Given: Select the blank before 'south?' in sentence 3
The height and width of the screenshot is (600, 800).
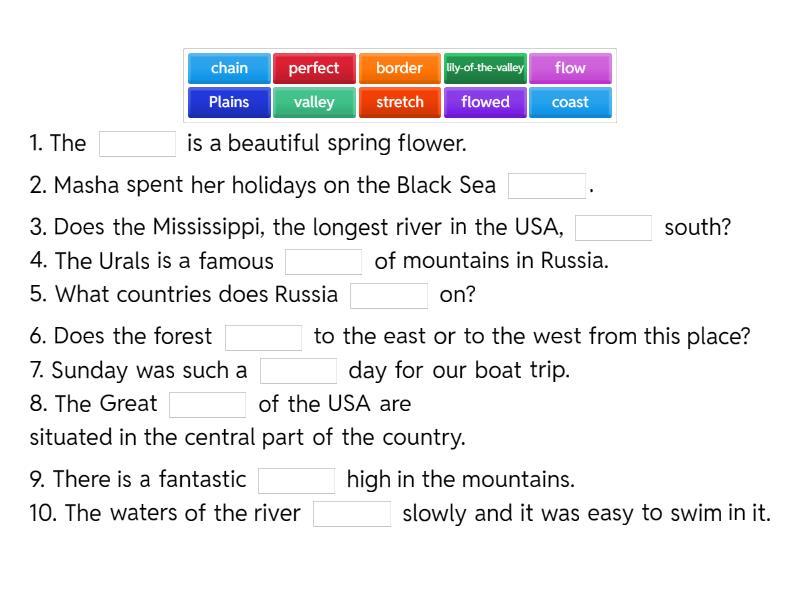Looking at the screenshot, I should pyautogui.click(x=614, y=228).
